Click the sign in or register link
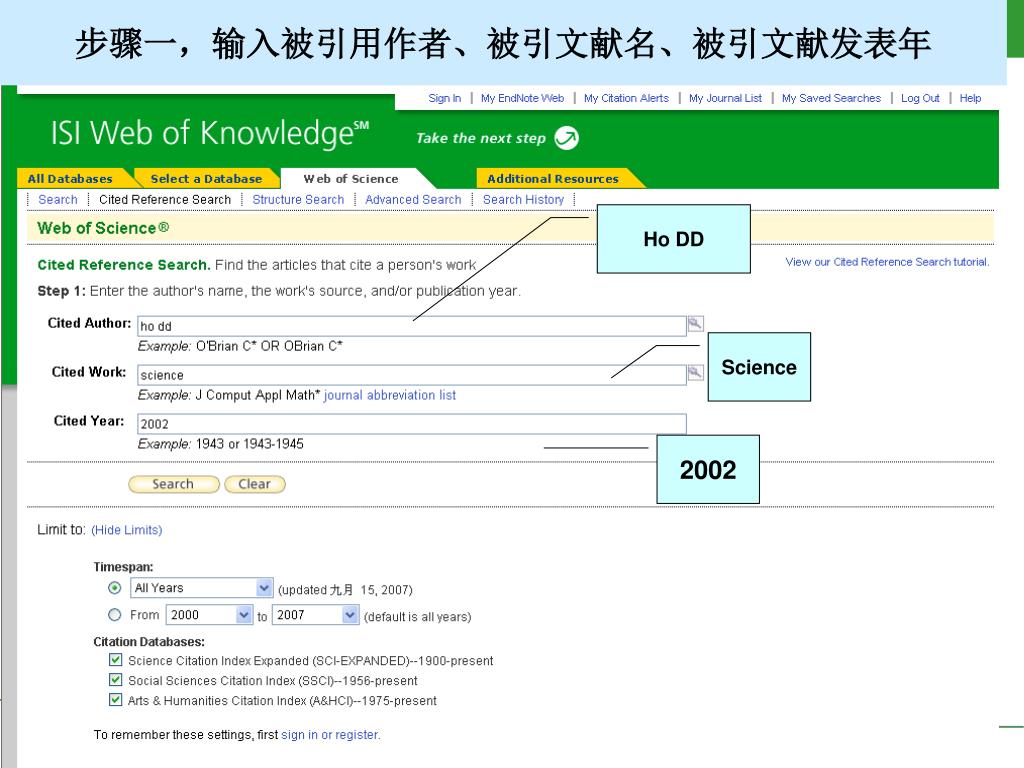The height and width of the screenshot is (768, 1024). (x=330, y=735)
